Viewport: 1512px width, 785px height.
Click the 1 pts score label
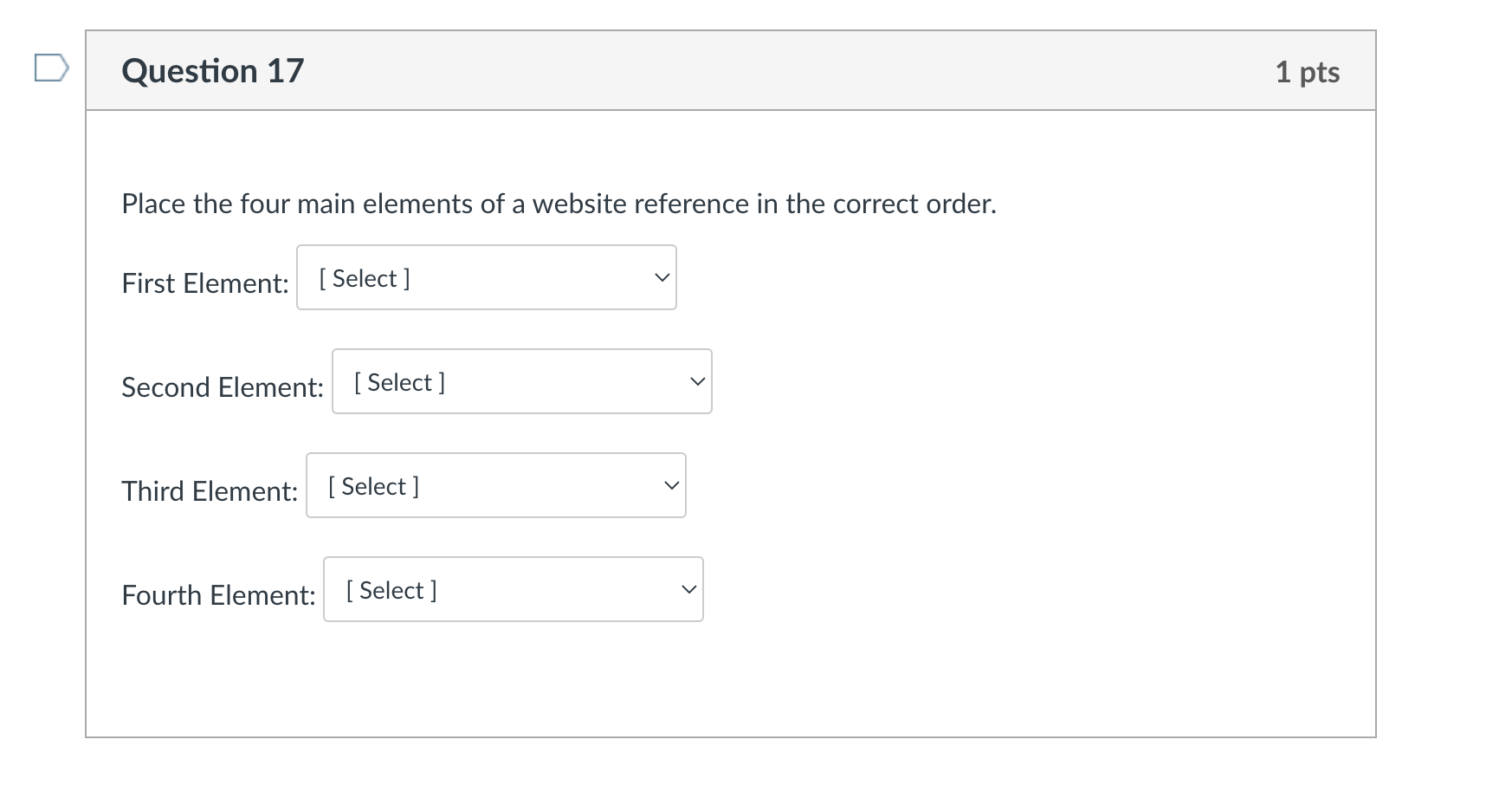coord(1308,72)
